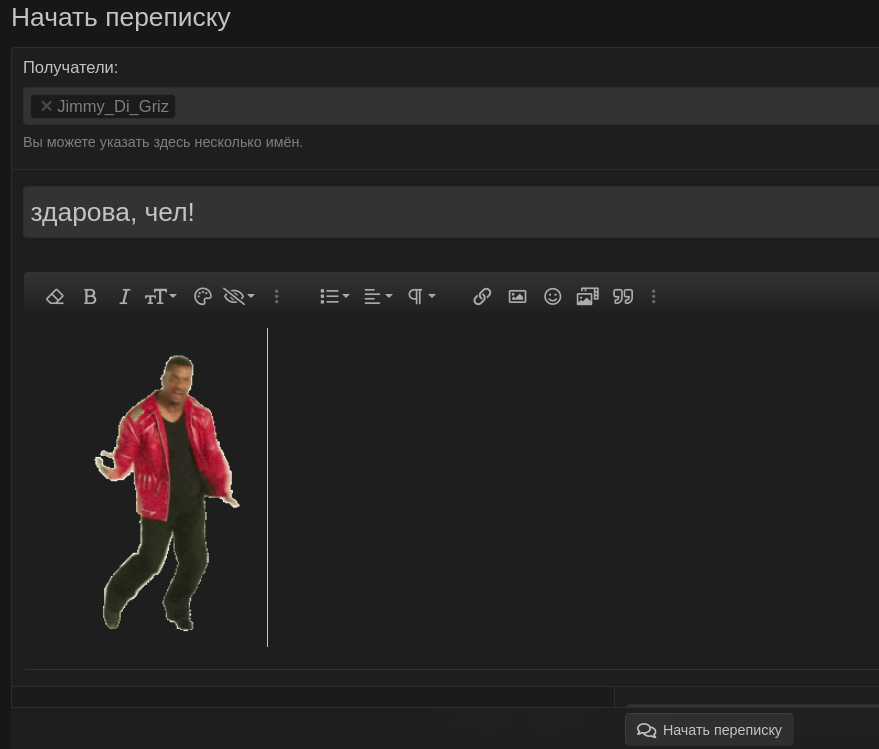This screenshot has height=749, width=879.
Task: Click the insert media icon
Action: (x=587, y=297)
